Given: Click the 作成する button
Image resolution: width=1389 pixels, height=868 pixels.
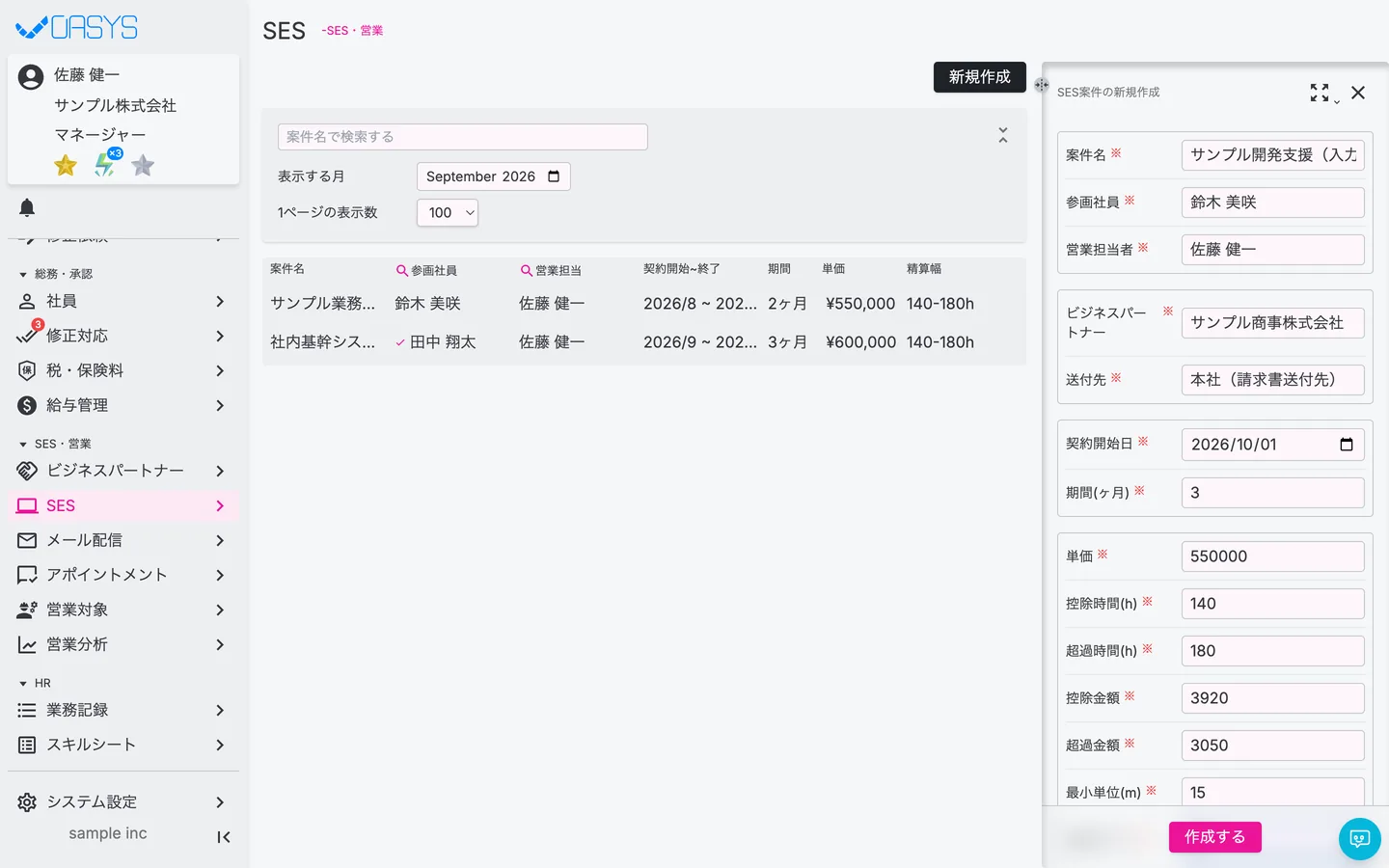Looking at the screenshot, I should [x=1215, y=837].
